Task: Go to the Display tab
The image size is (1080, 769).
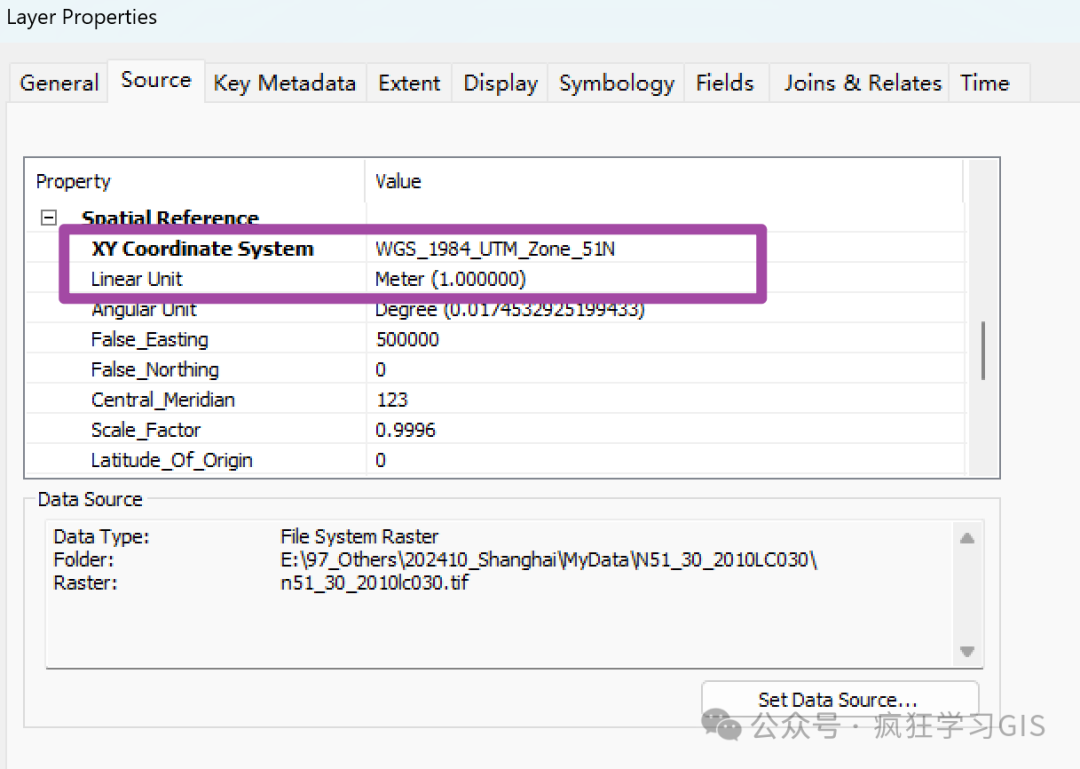Action: tap(500, 83)
